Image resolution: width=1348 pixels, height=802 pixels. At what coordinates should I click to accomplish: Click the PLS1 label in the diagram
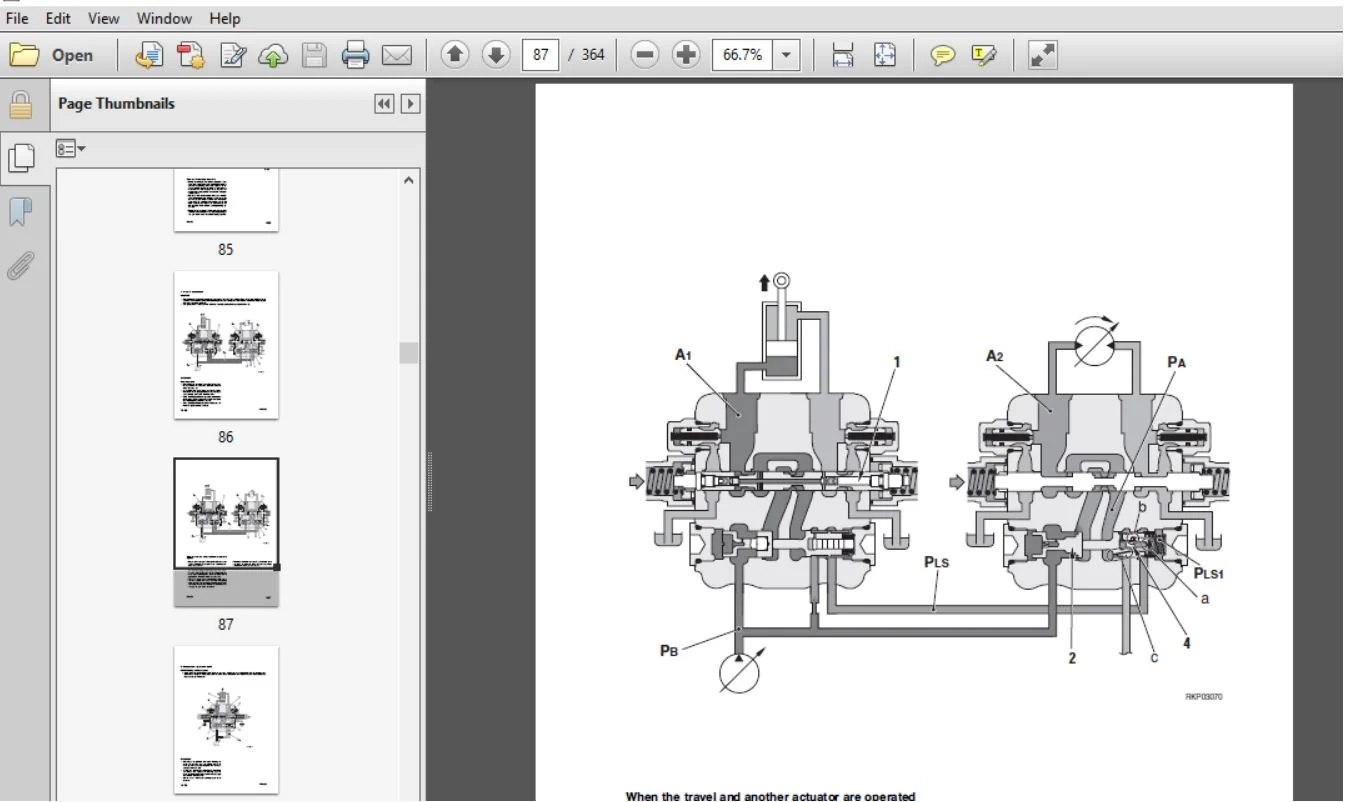coord(1207,573)
